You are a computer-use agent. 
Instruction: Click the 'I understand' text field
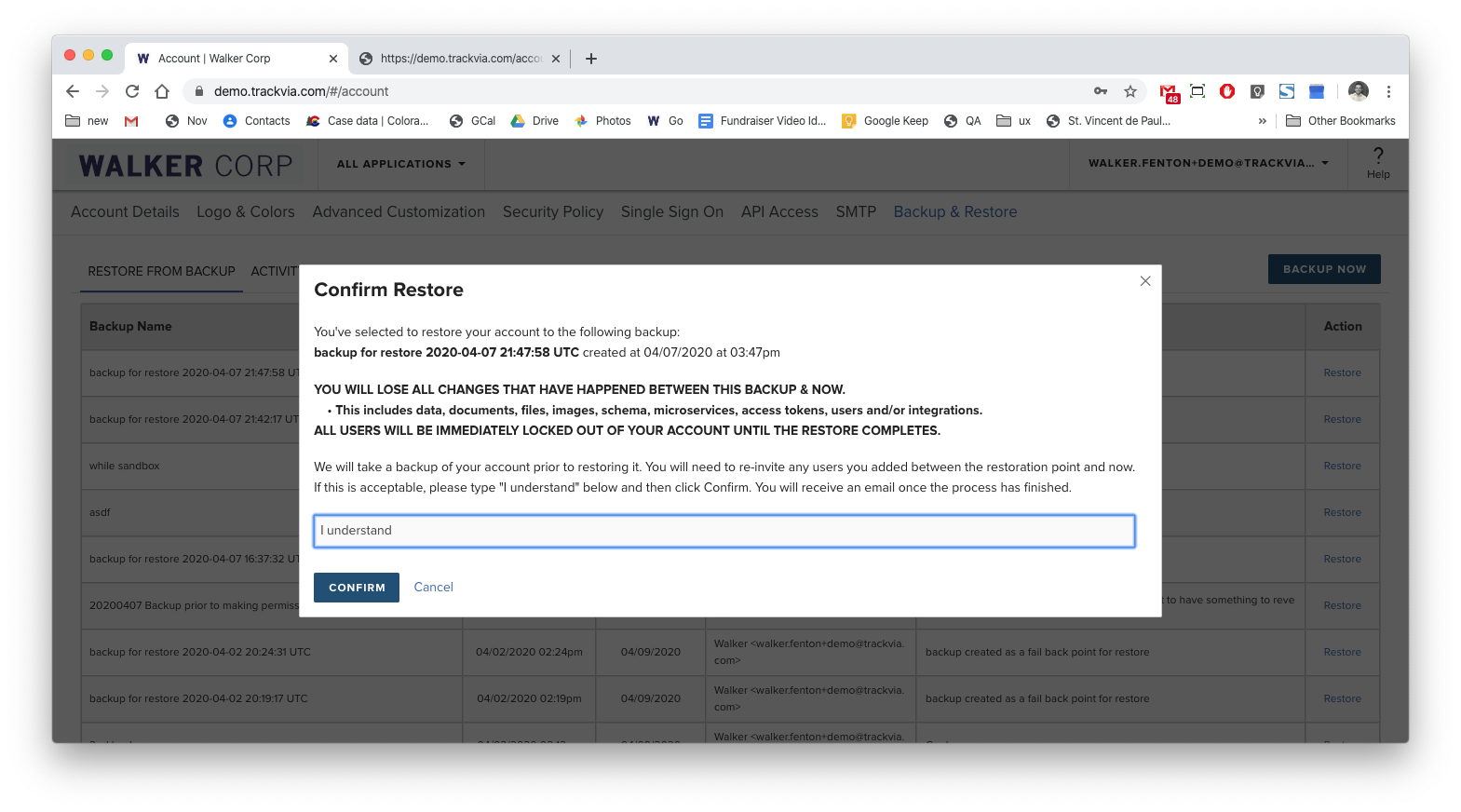(724, 531)
